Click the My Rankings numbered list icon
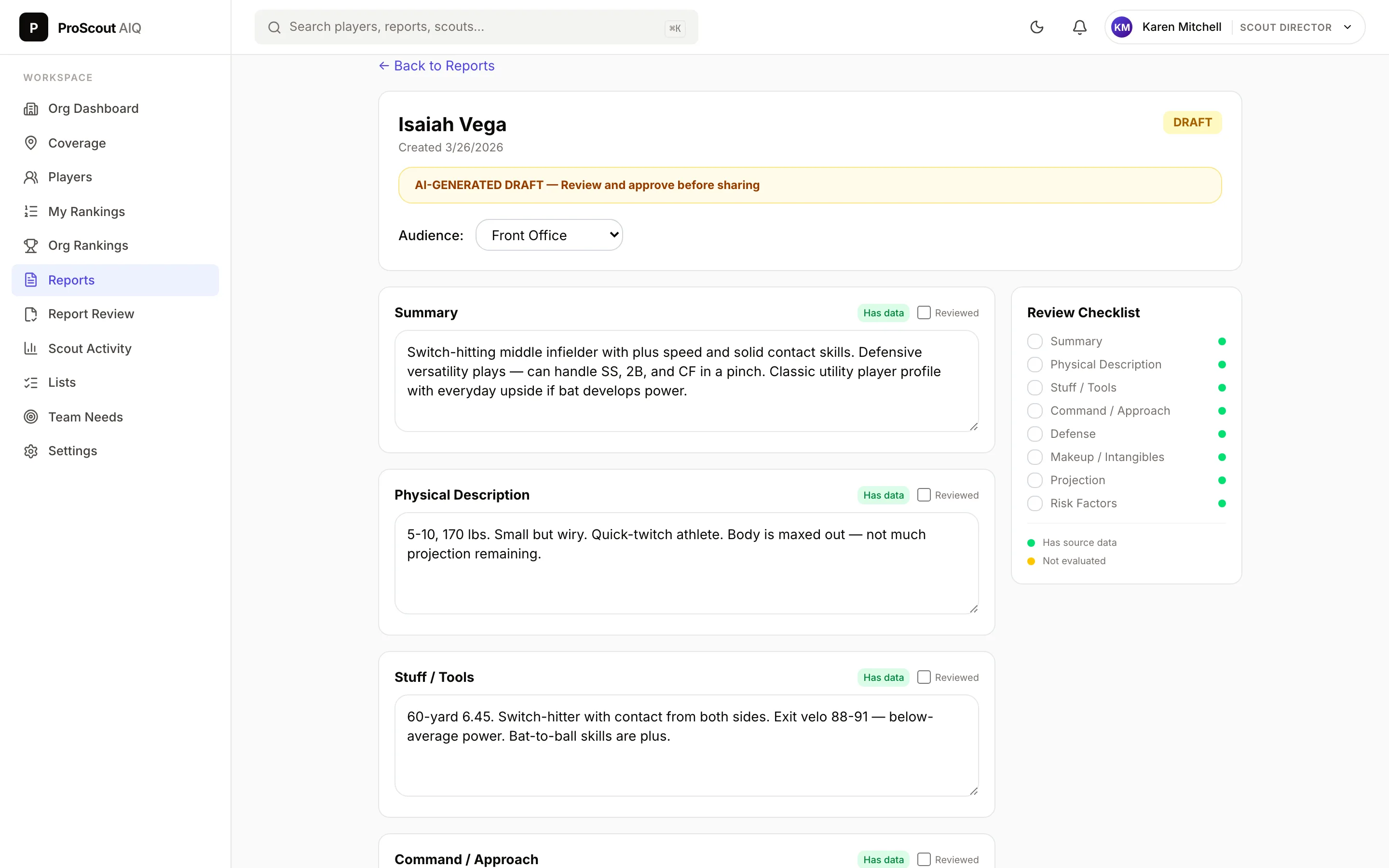The height and width of the screenshot is (868, 1389). [x=31, y=211]
